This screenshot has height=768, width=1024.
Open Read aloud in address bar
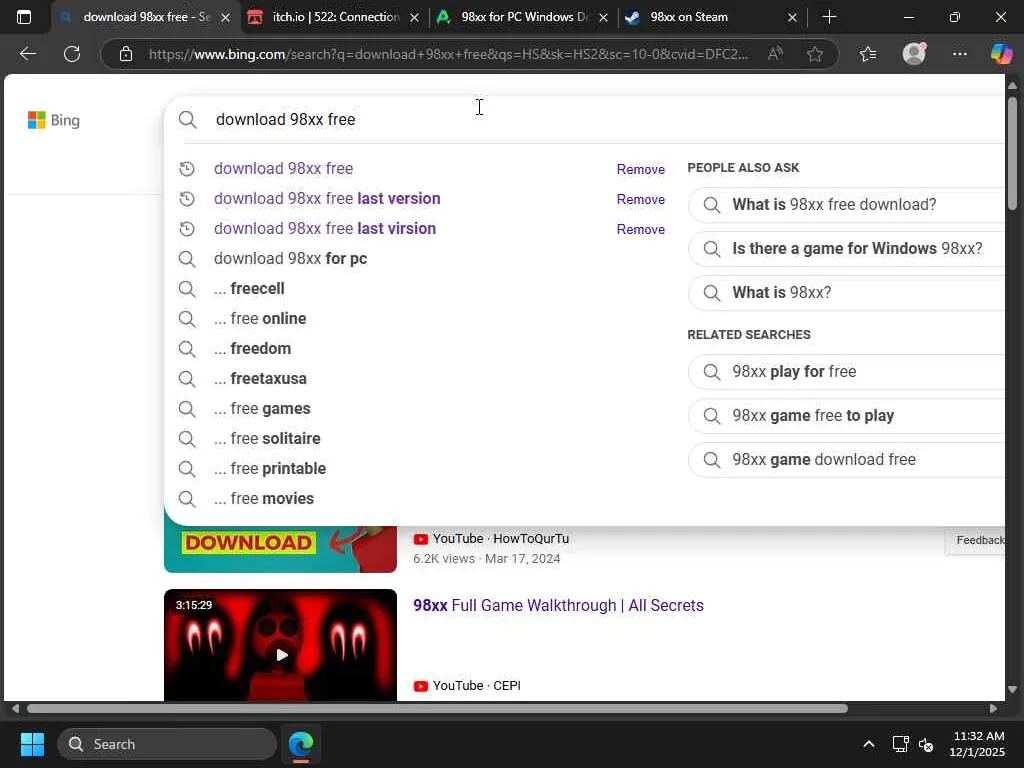pos(775,54)
